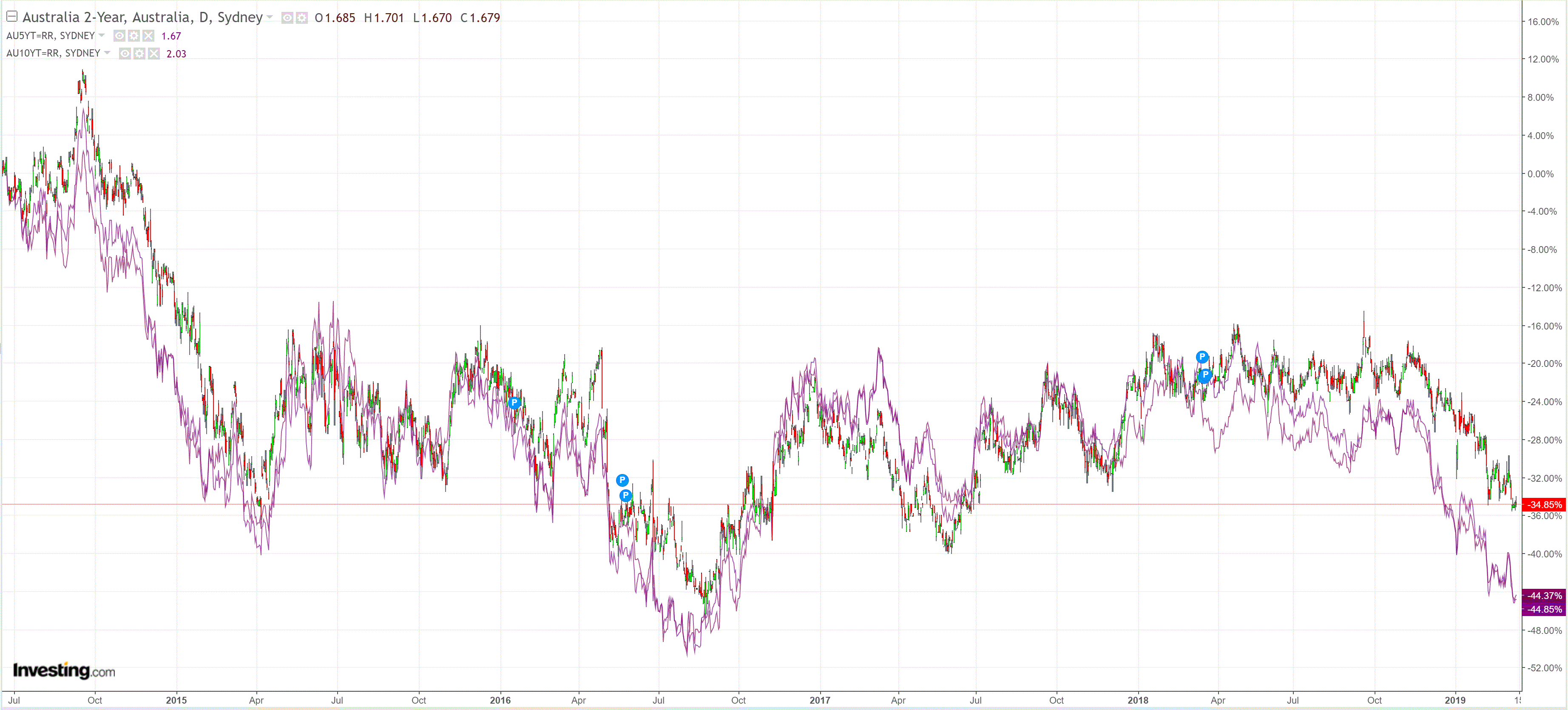This screenshot has height=710, width=1568.
Task: Click the upper blue P marker near March 2018
Action: 1202,357
